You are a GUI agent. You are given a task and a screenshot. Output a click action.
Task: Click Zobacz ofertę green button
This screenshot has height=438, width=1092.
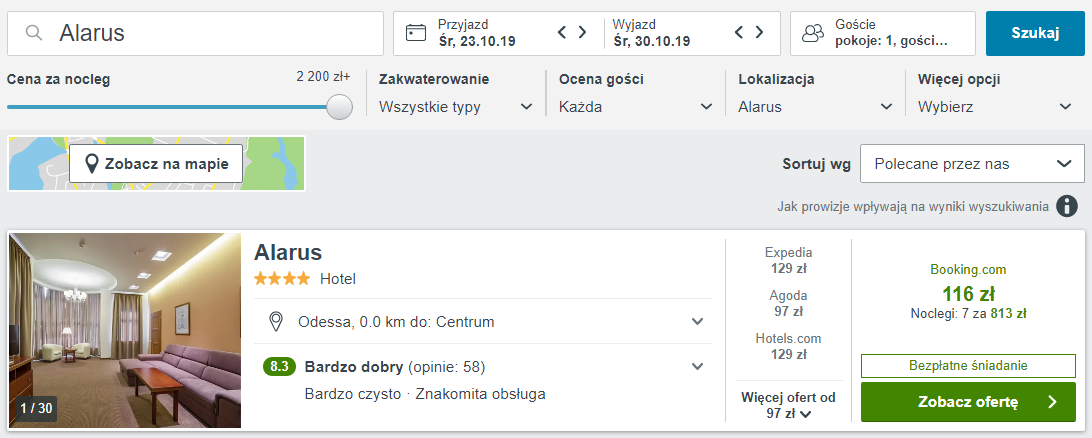(x=967, y=402)
